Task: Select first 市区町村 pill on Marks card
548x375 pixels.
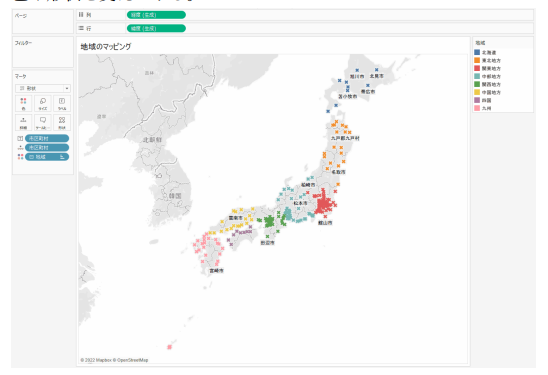Action: pyautogui.click(x=47, y=138)
